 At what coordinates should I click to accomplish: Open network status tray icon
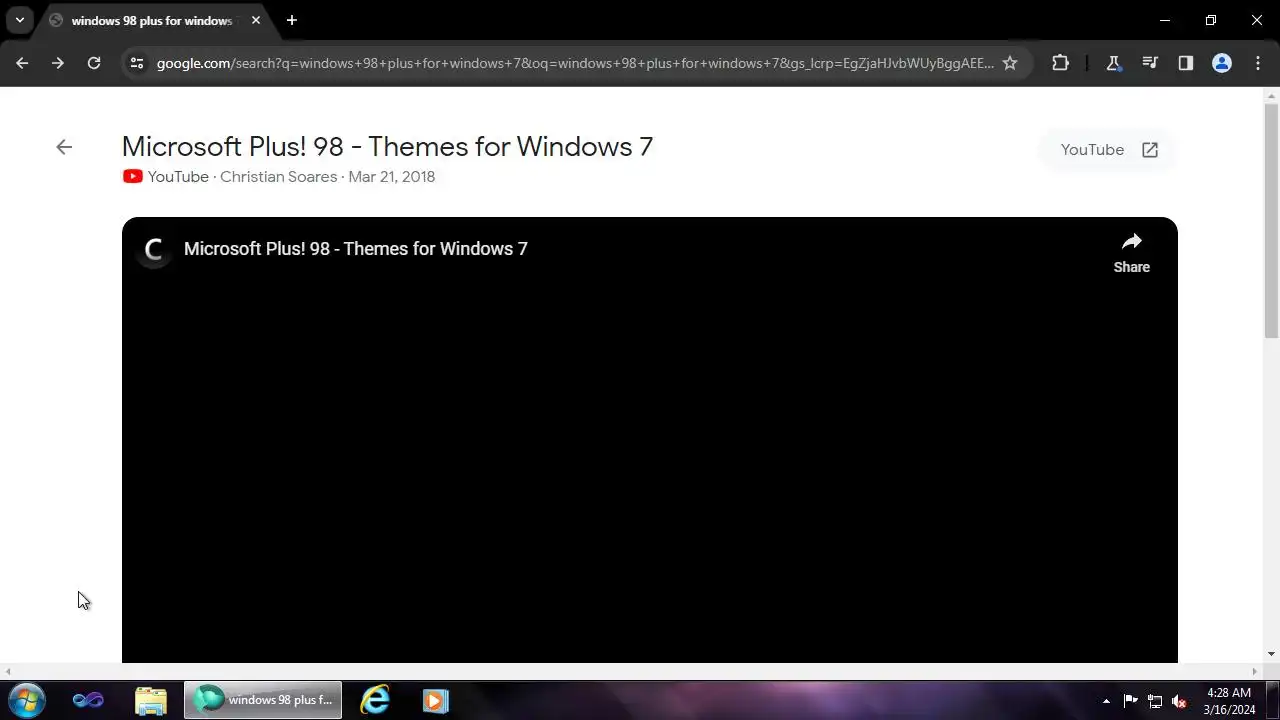(1155, 701)
